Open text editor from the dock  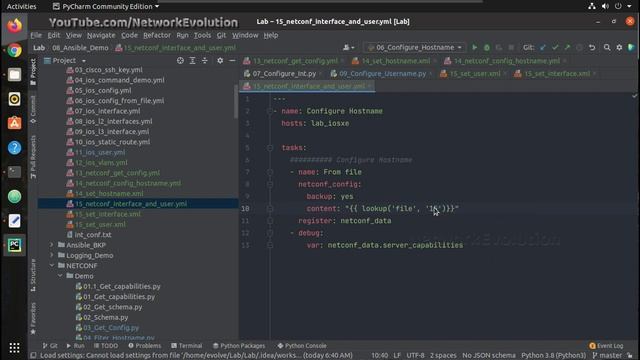pos(14,221)
